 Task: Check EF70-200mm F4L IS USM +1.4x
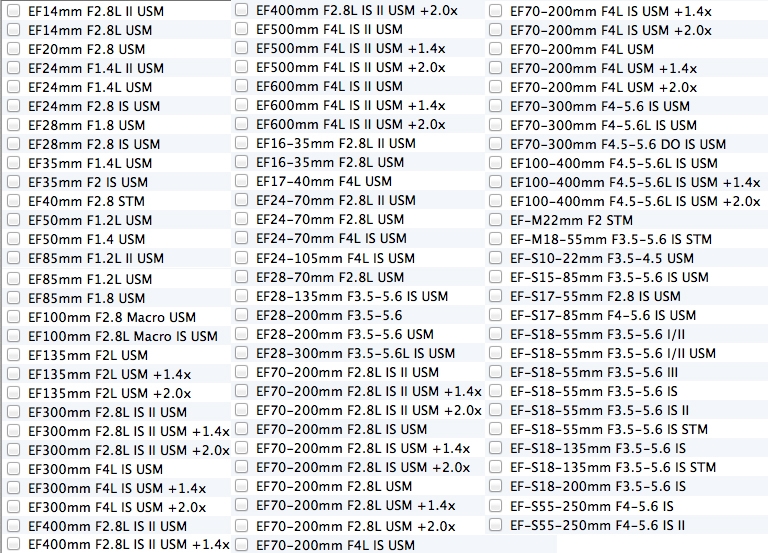click(496, 11)
